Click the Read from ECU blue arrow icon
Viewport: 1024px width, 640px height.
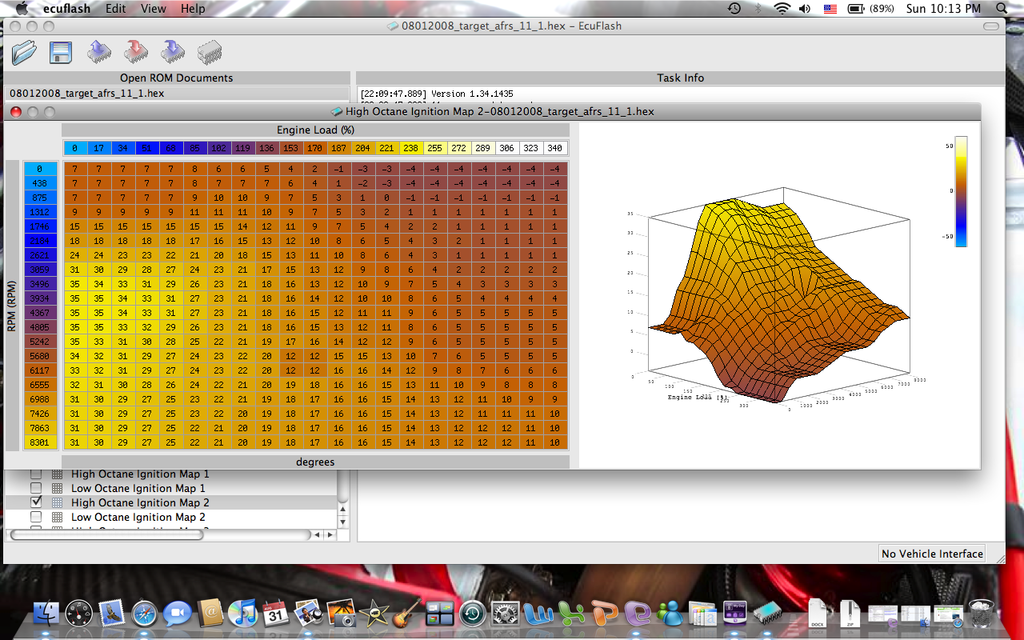[x=99, y=52]
